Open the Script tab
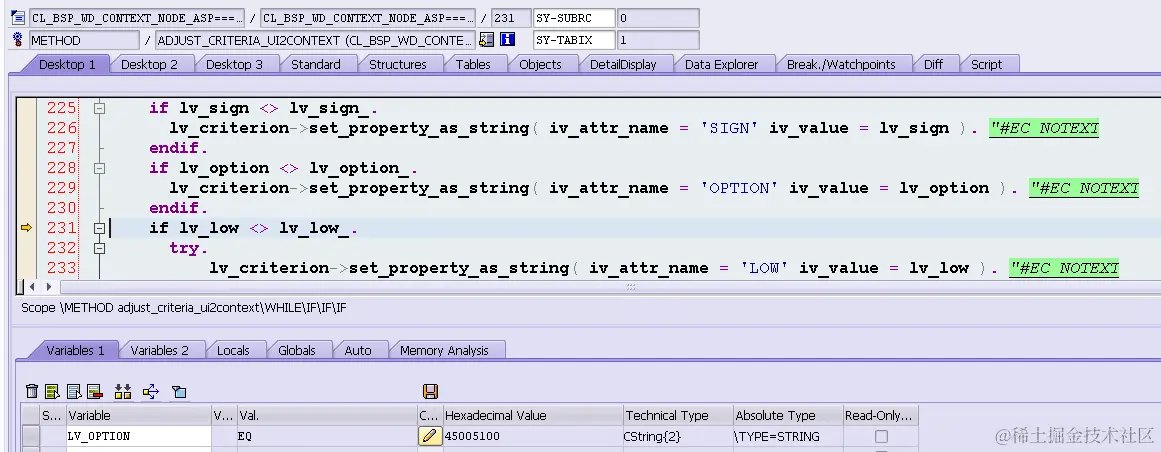 tap(986, 64)
